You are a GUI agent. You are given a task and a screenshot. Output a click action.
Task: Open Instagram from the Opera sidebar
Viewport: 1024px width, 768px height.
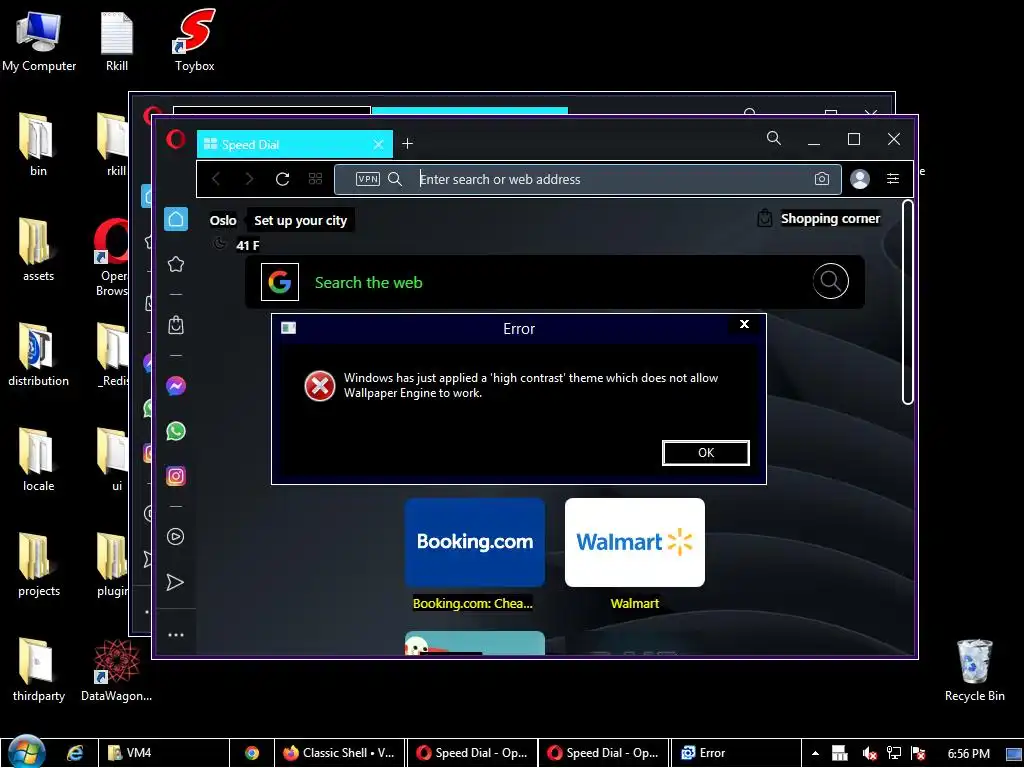176,476
